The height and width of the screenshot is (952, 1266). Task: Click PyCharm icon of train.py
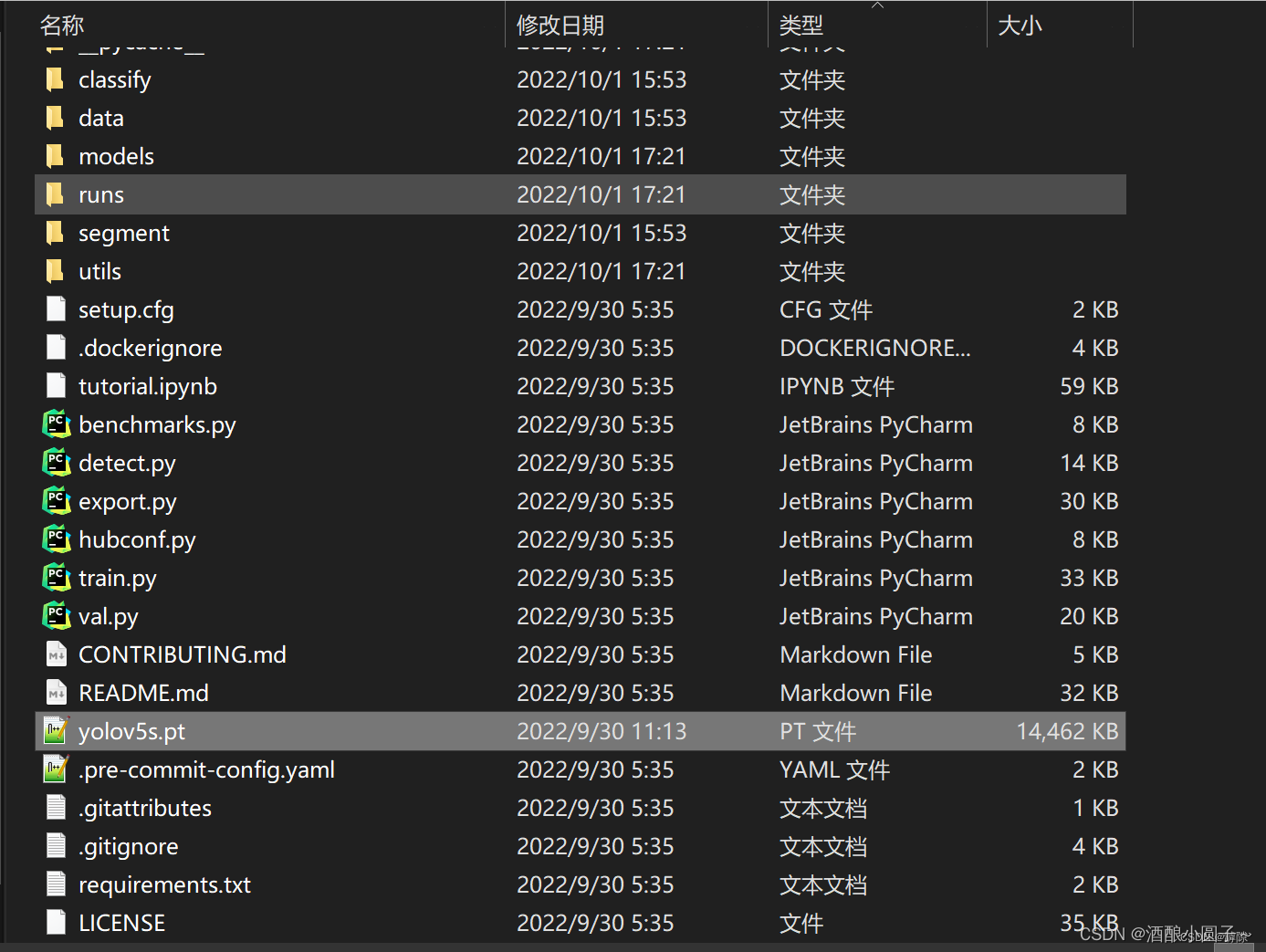57,578
